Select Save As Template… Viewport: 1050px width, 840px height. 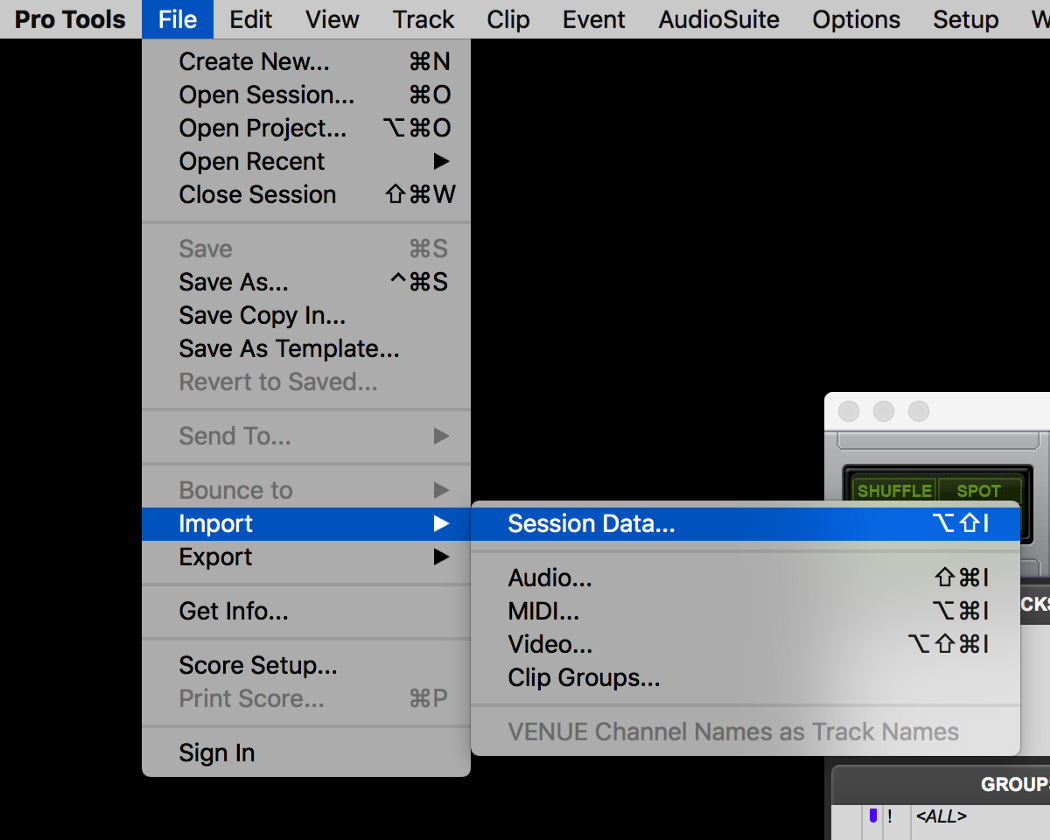289,349
